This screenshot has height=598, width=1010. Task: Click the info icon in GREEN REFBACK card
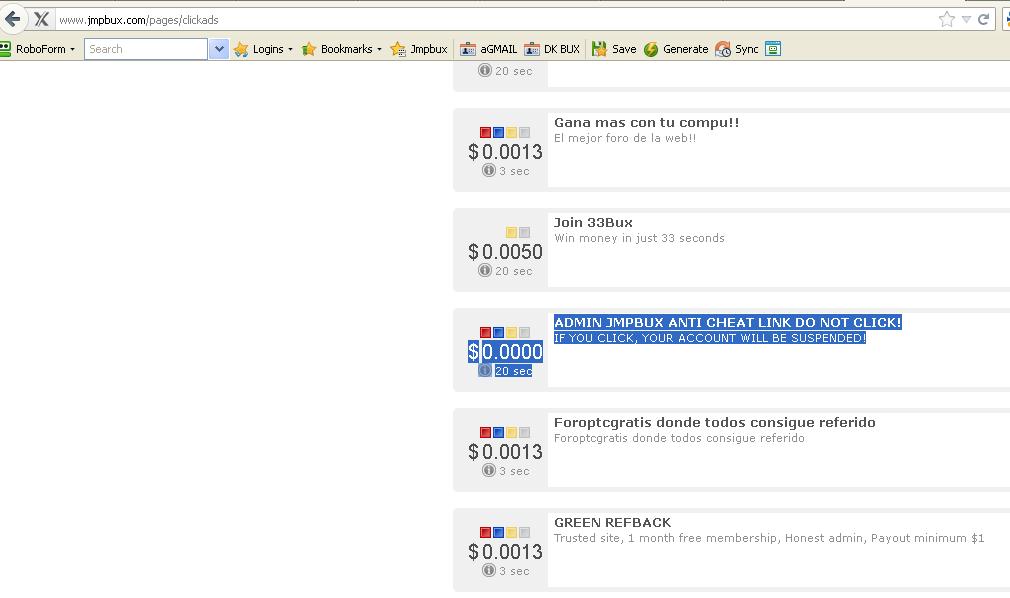point(489,570)
